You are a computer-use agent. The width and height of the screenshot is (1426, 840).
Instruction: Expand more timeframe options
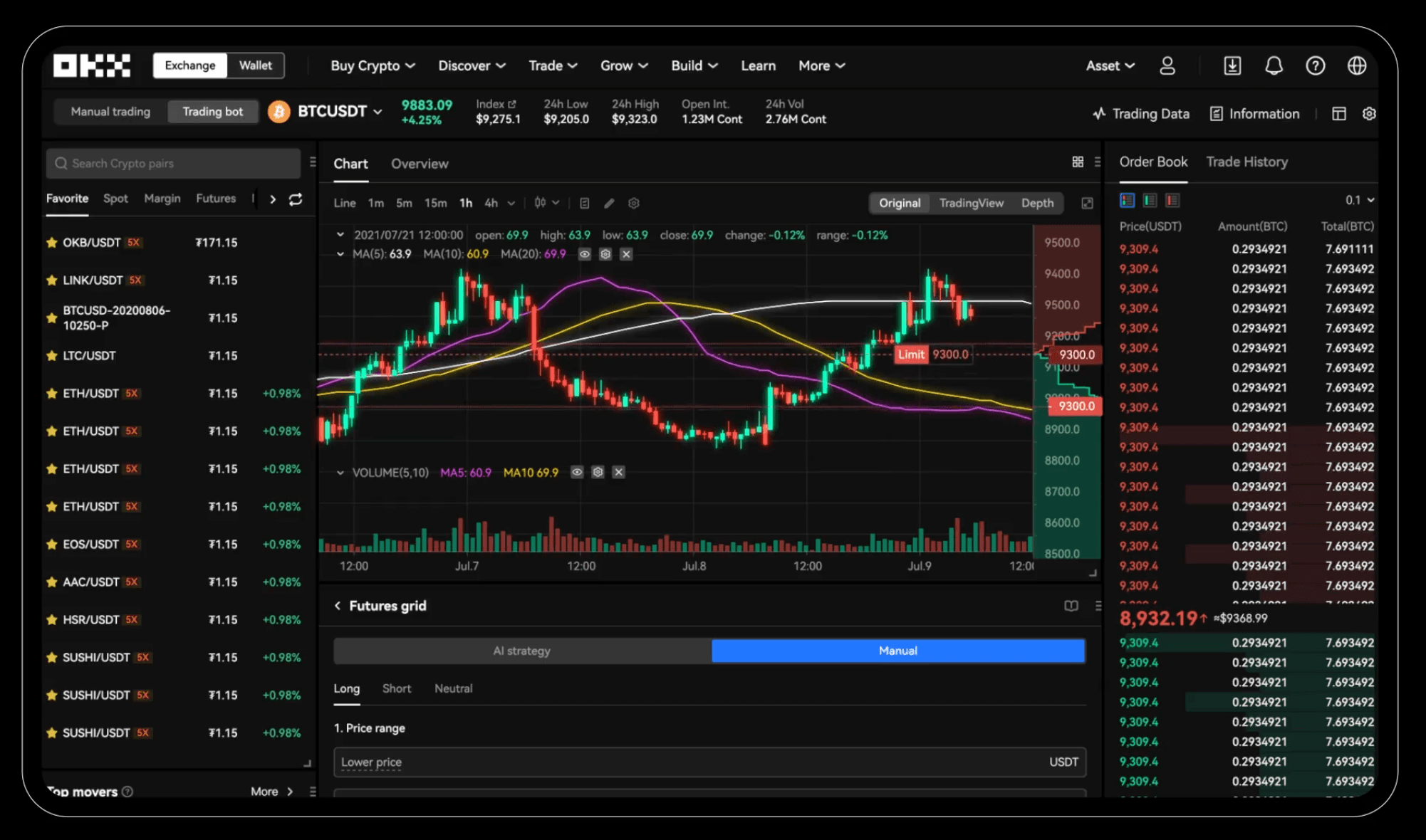click(x=511, y=204)
